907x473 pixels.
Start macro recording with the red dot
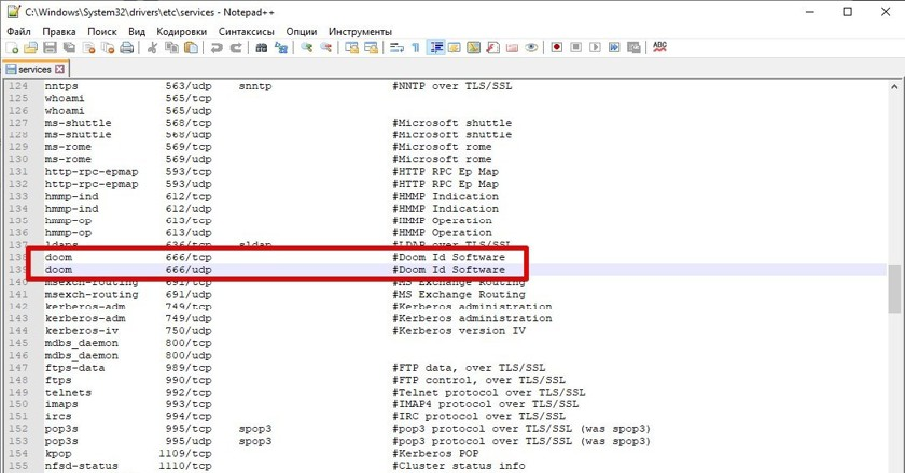pos(557,48)
